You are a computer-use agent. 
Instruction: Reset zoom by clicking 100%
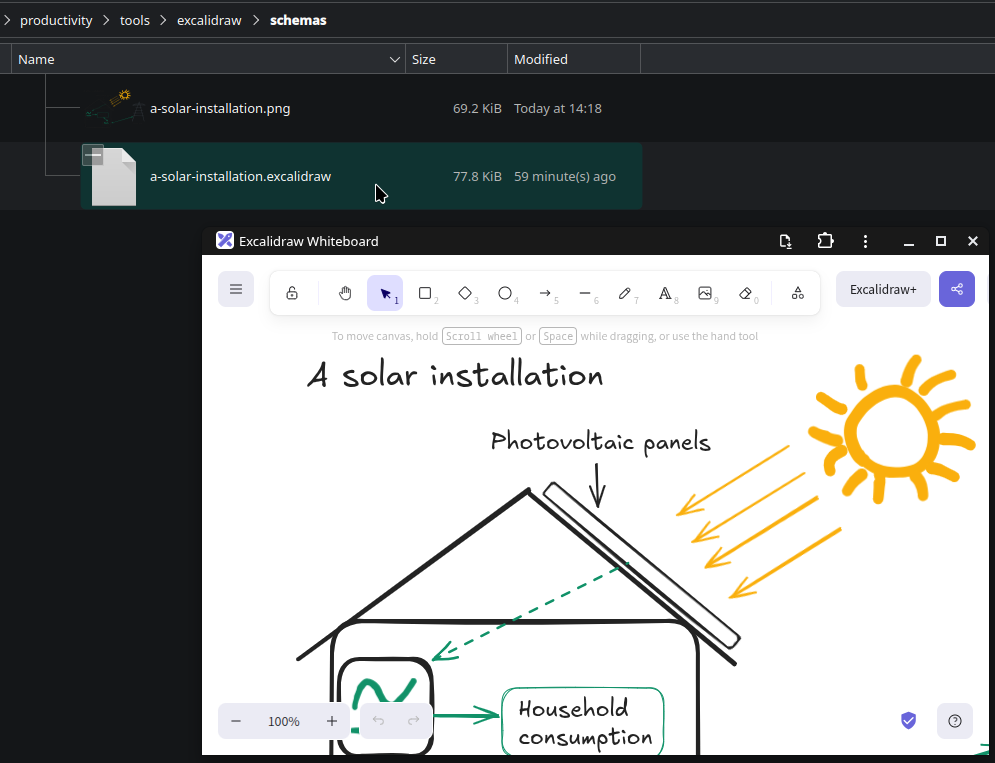tap(284, 721)
